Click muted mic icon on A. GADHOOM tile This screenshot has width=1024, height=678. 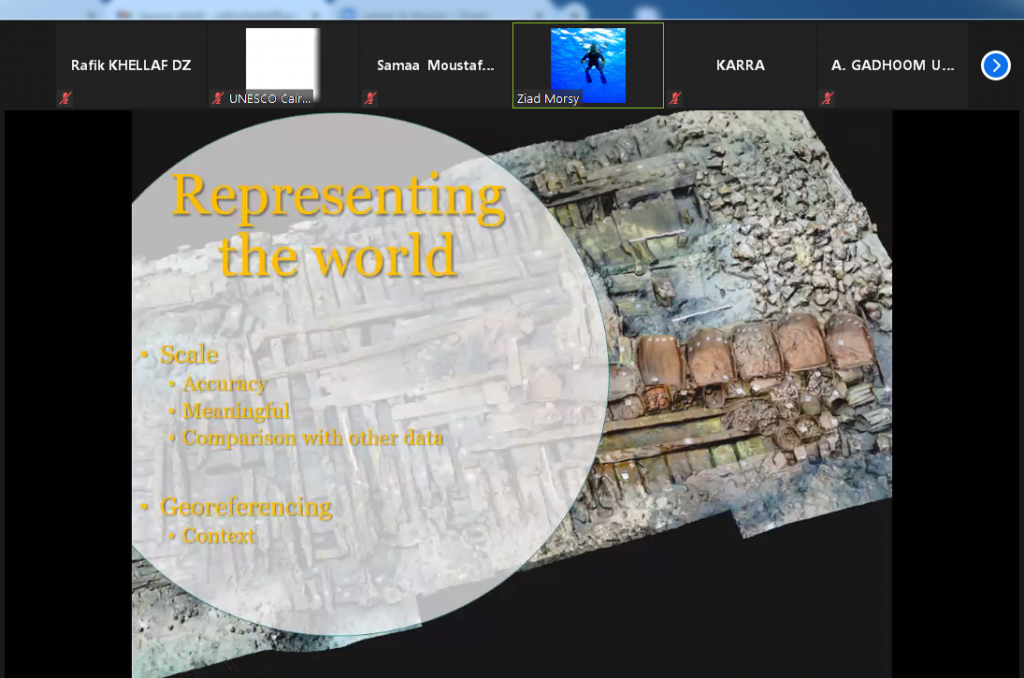(827, 98)
